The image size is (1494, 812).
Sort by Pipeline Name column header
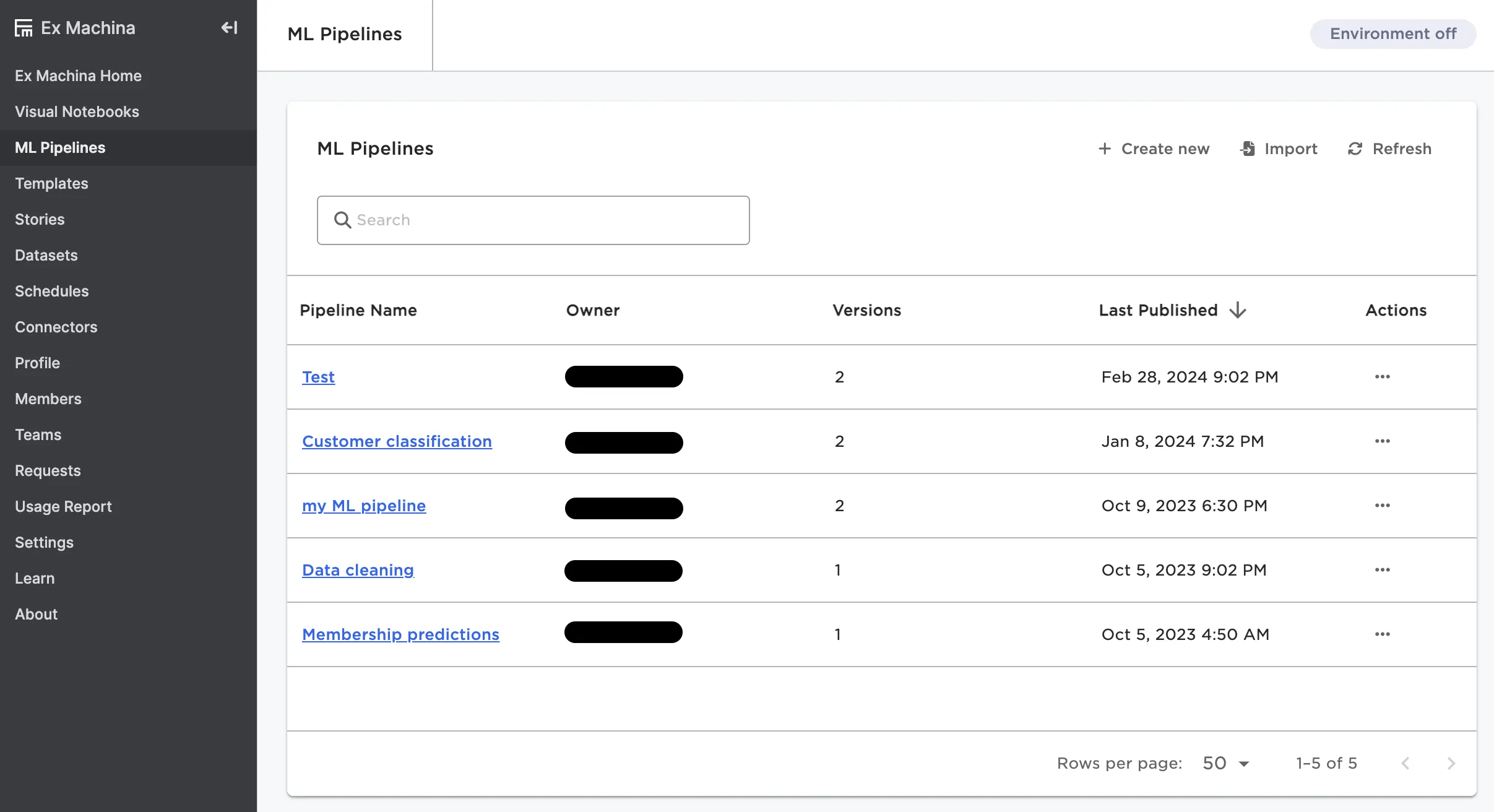[x=358, y=310]
